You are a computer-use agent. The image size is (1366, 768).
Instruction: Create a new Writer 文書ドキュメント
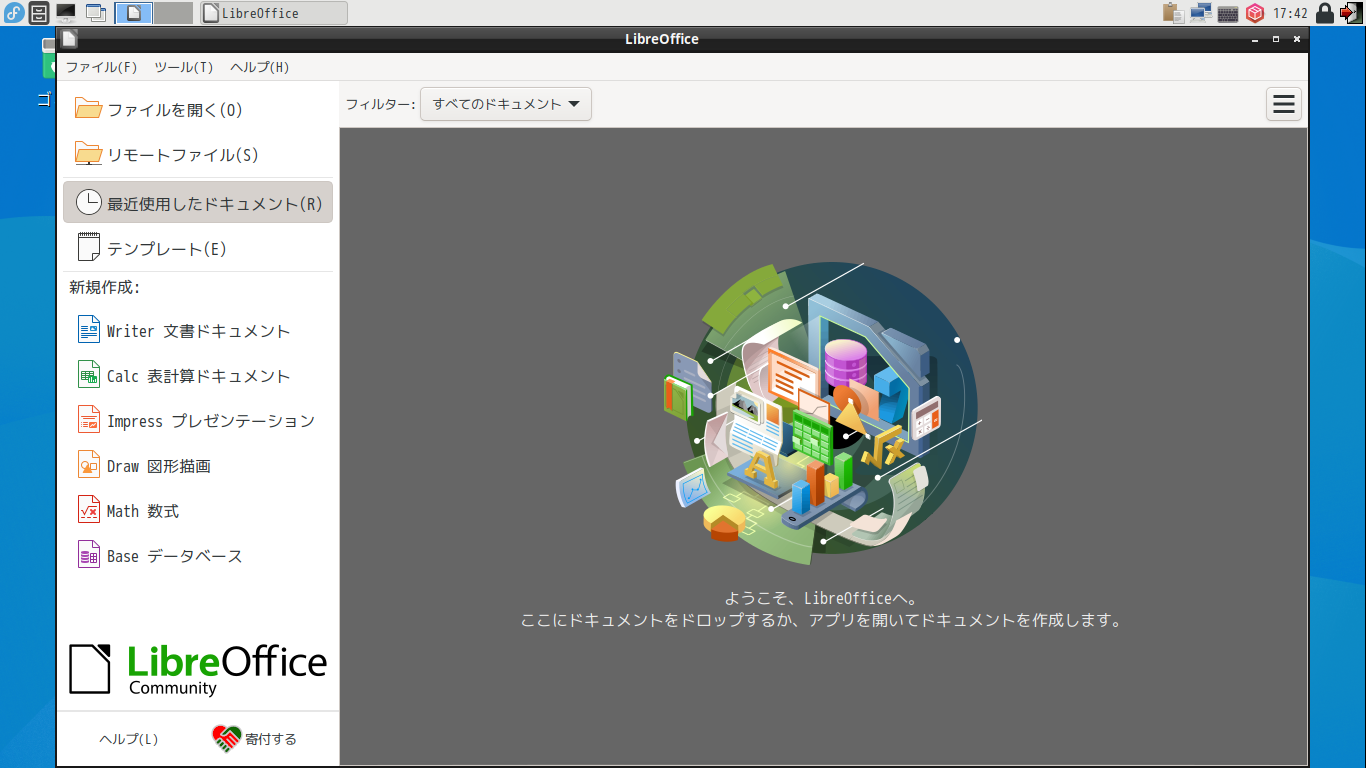point(198,331)
